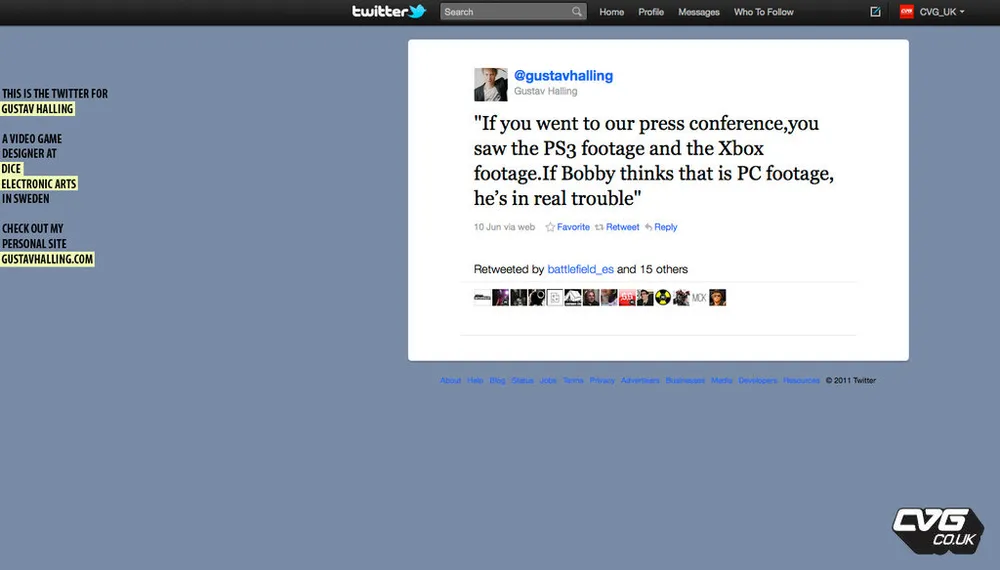Open Gustav Halling's profile picture
This screenshot has height=570, width=1000.
point(490,84)
